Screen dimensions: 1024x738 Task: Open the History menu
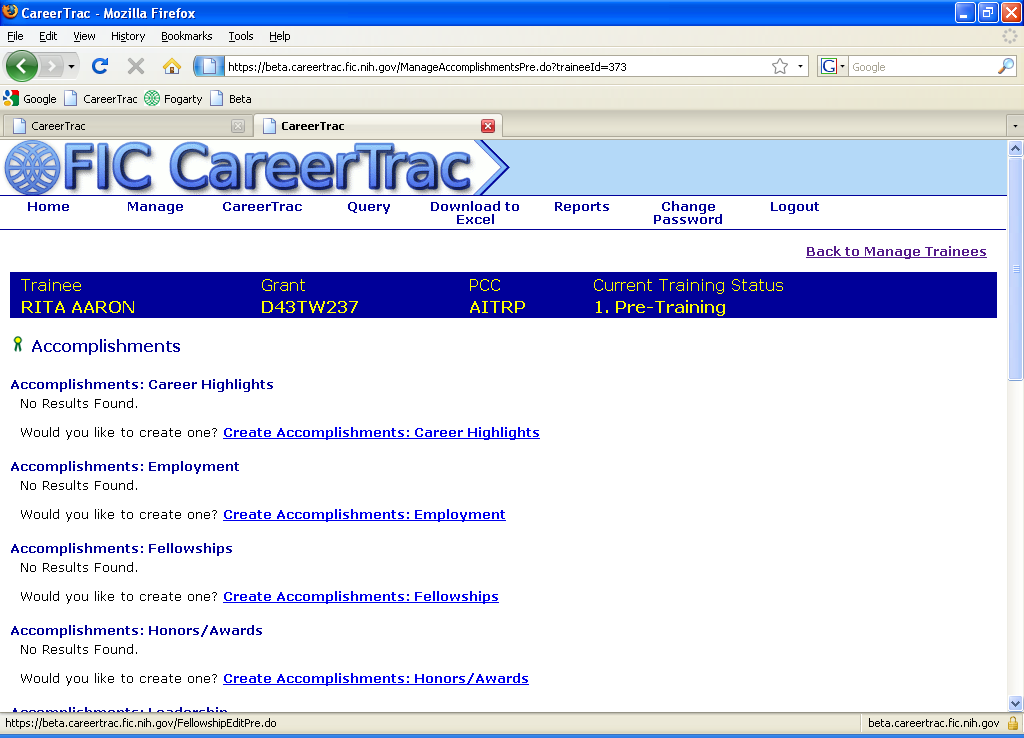127,36
